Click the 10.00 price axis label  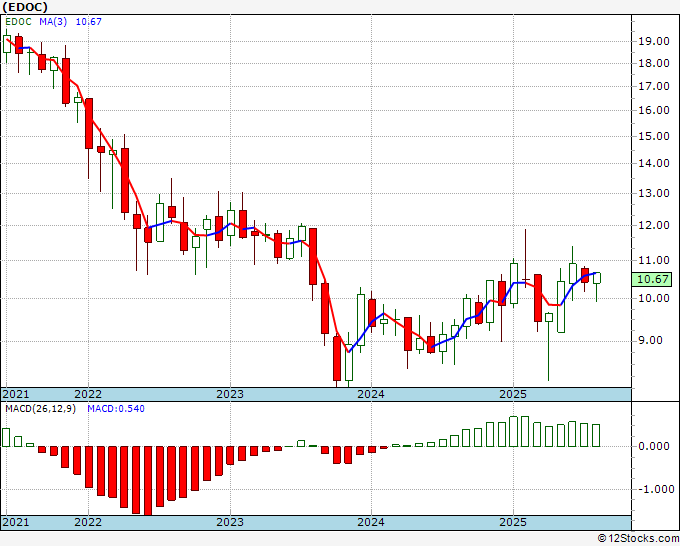pyautogui.click(x=654, y=298)
